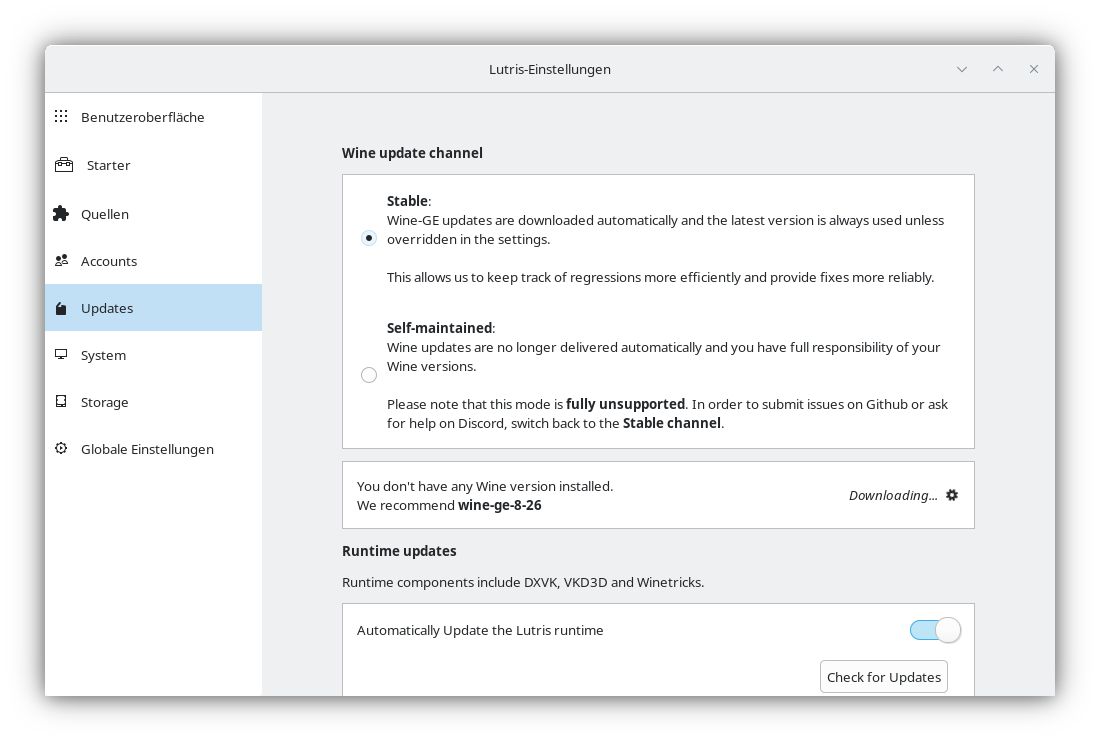The width and height of the screenshot is (1100, 741).
Task: Click the Quellen puzzle piece icon
Action: (61, 214)
